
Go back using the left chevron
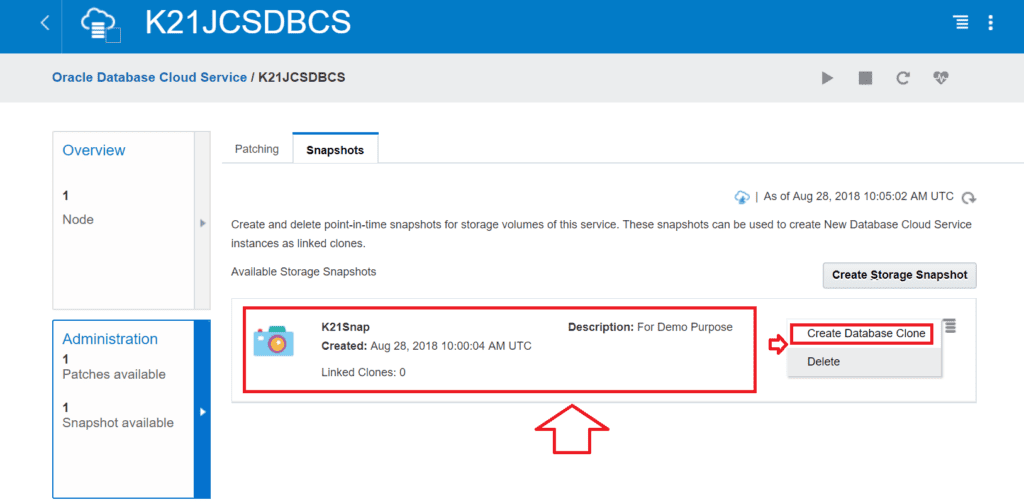[x=44, y=23]
